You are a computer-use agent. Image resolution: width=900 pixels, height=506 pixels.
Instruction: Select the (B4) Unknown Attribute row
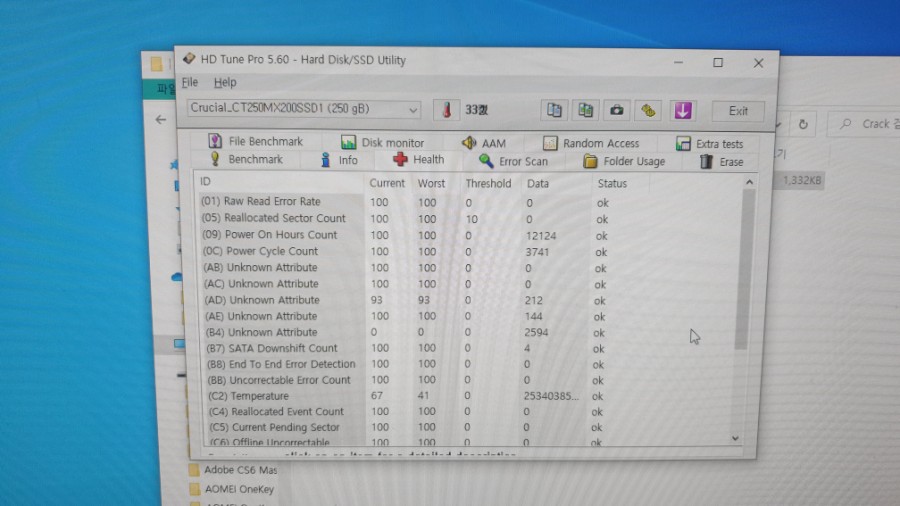[470, 332]
